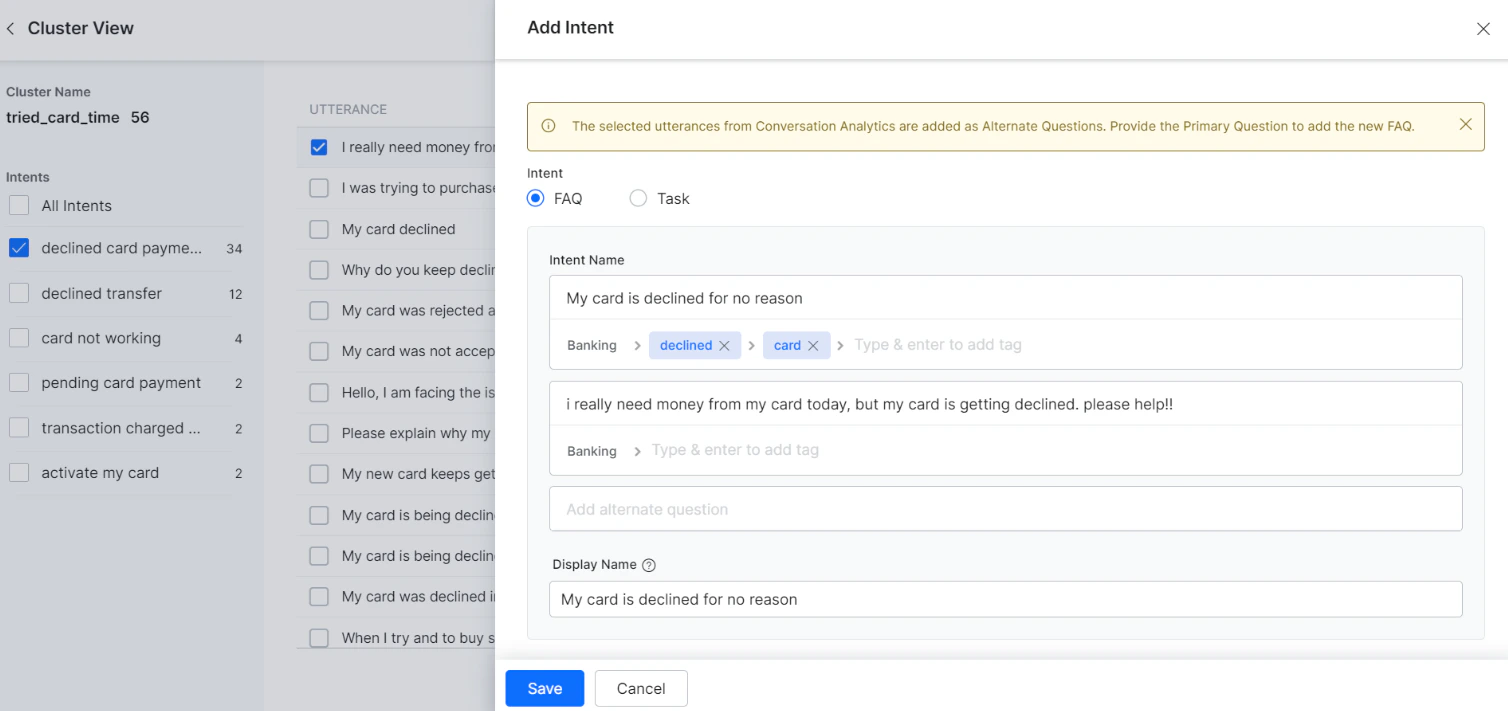Check the utterance I was trying to purchase

pyautogui.click(x=318, y=187)
